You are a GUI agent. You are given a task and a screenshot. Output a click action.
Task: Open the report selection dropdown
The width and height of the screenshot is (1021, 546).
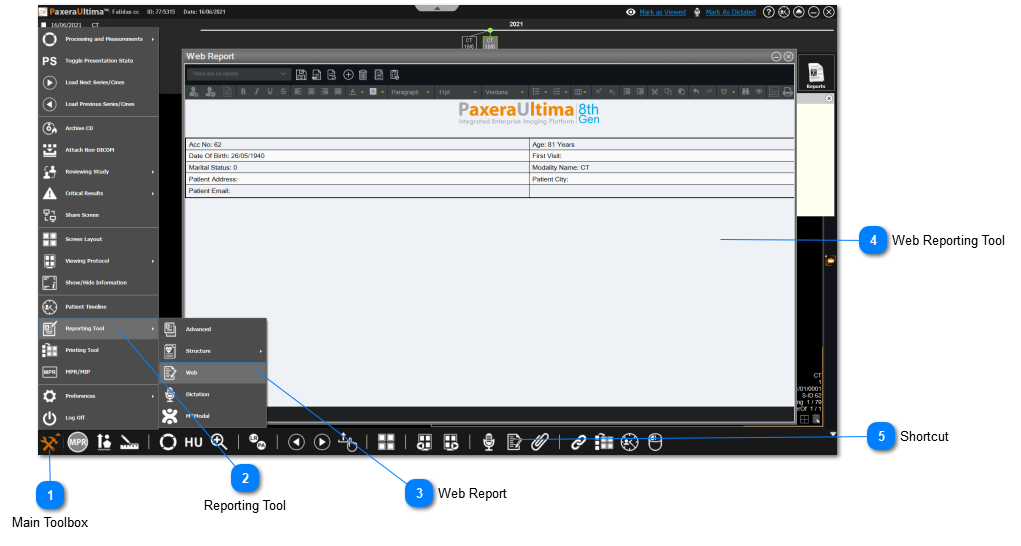(239, 74)
